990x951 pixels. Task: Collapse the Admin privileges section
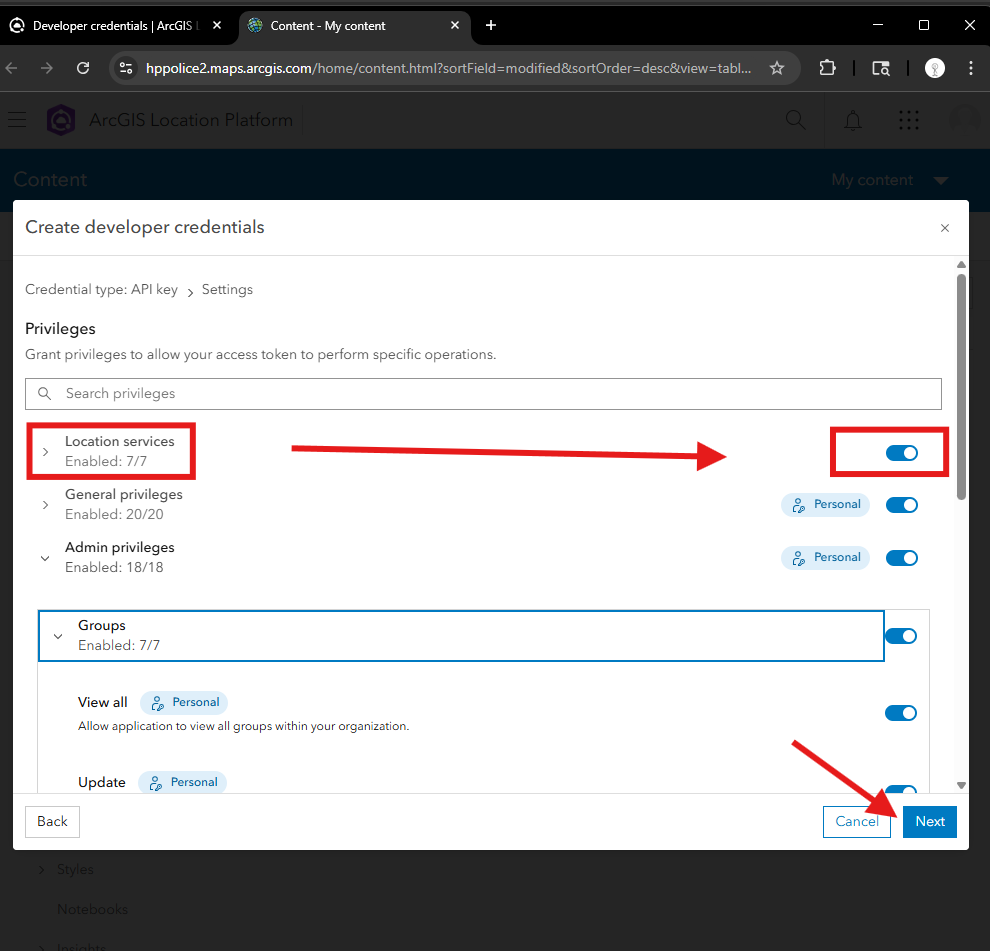click(x=45, y=558)
